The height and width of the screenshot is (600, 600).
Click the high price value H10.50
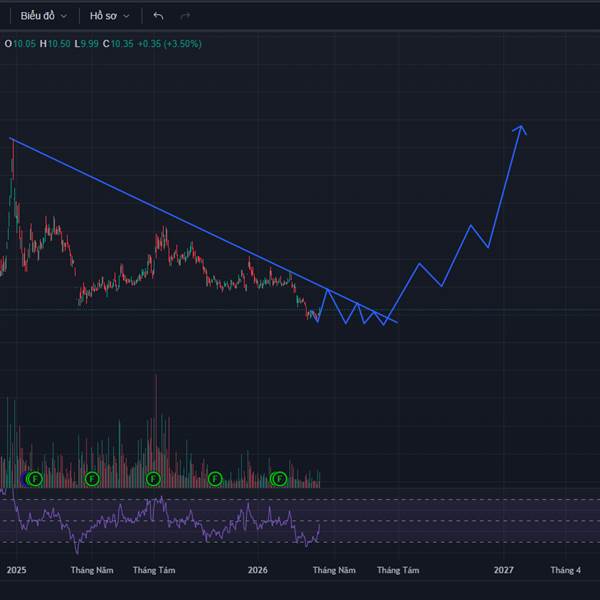point(55,44)
